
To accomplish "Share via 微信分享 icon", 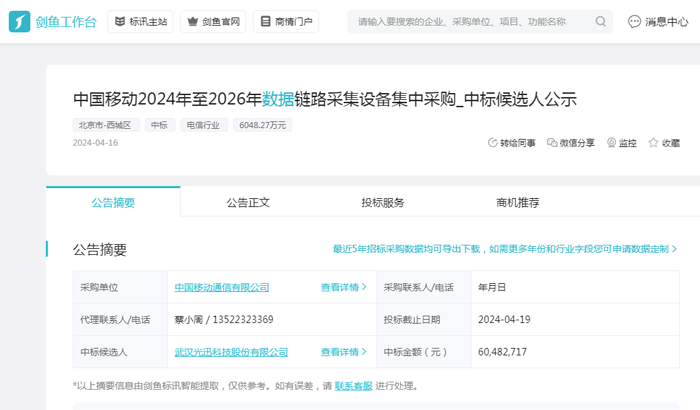I will click(x=552, y=143).
